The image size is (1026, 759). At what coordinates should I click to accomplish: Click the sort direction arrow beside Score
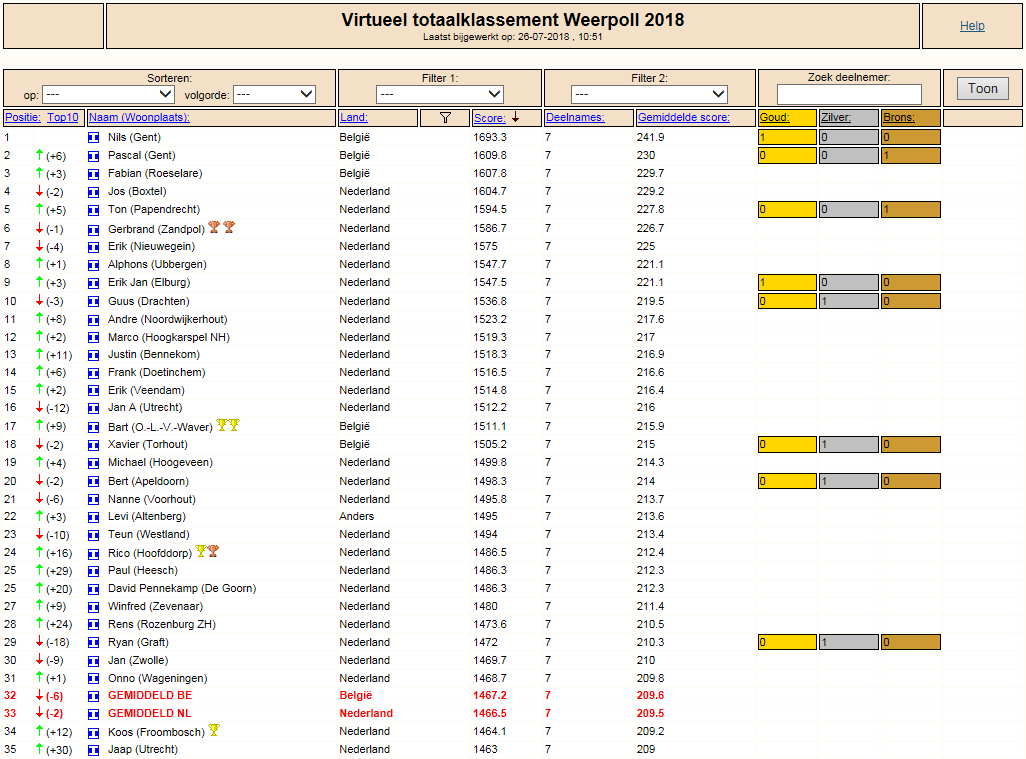516,117
